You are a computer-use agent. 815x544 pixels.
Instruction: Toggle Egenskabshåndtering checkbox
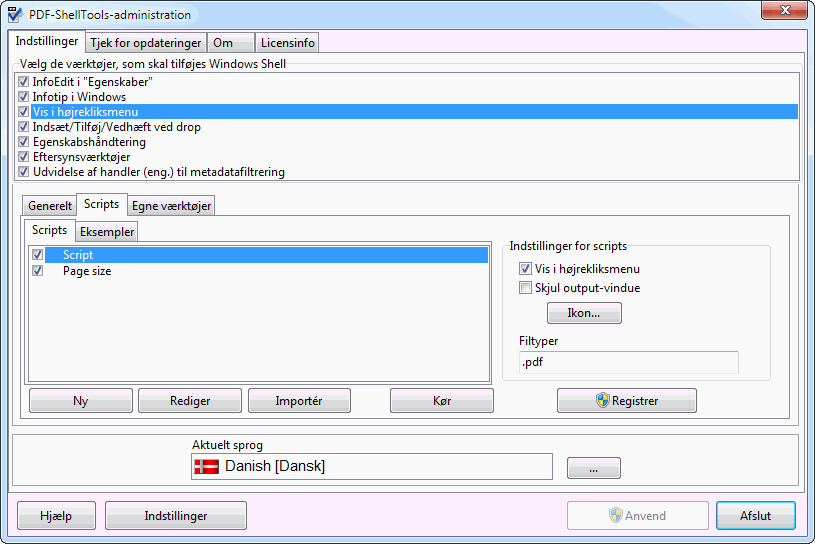(23, 142)
